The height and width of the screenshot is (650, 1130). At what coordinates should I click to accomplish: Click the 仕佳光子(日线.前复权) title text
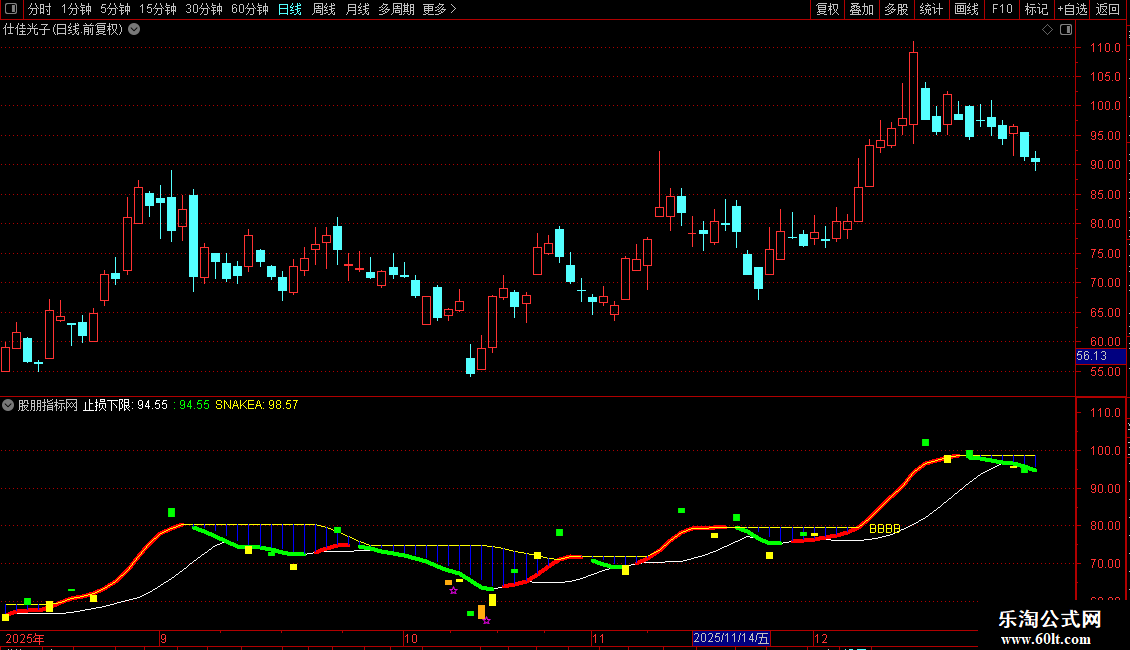pyautogui.click(x=63, y=30)
